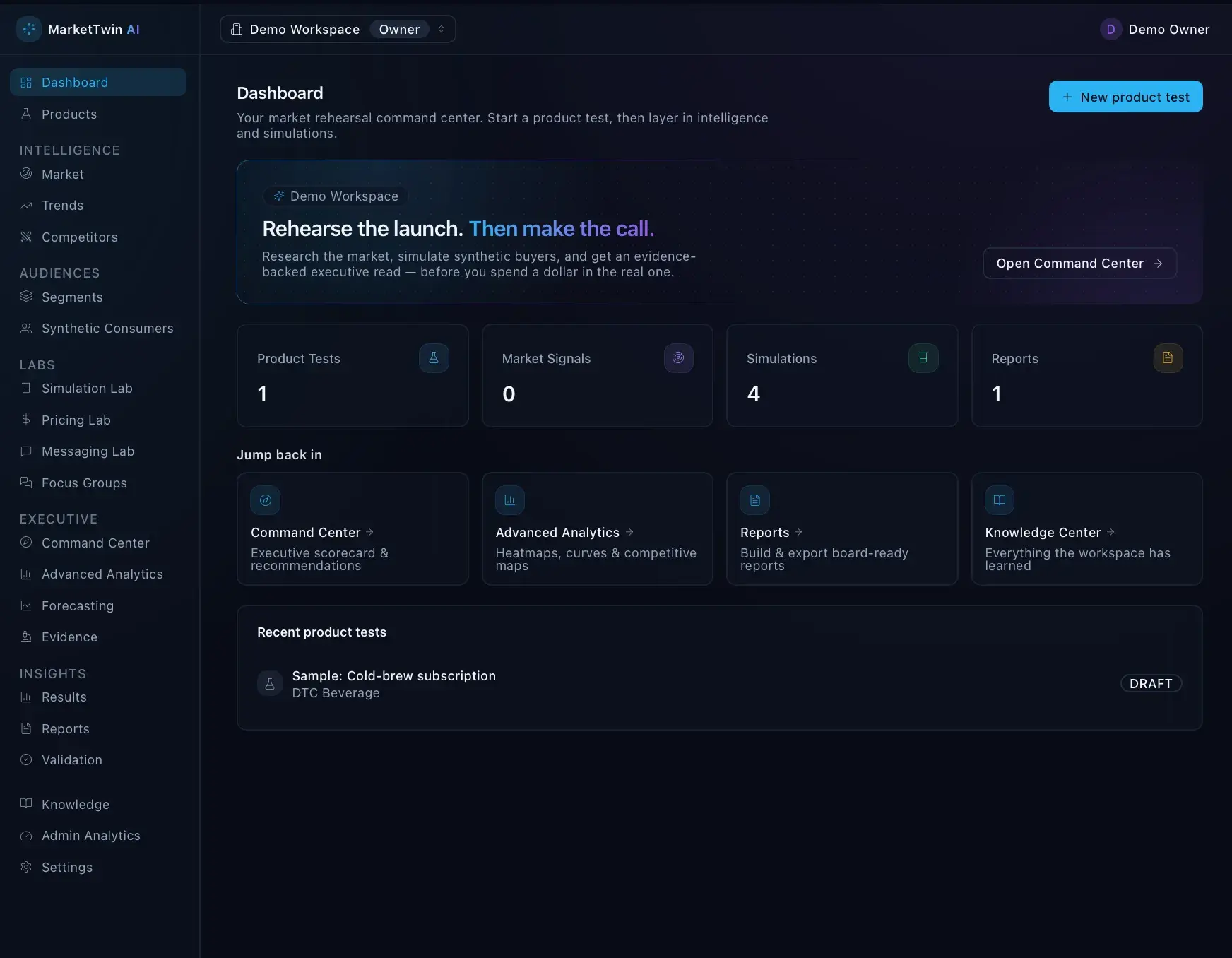This screenshot has height=958, width=1232.
Task: Open the Command Center jump-back card
Action: [353, 528]
